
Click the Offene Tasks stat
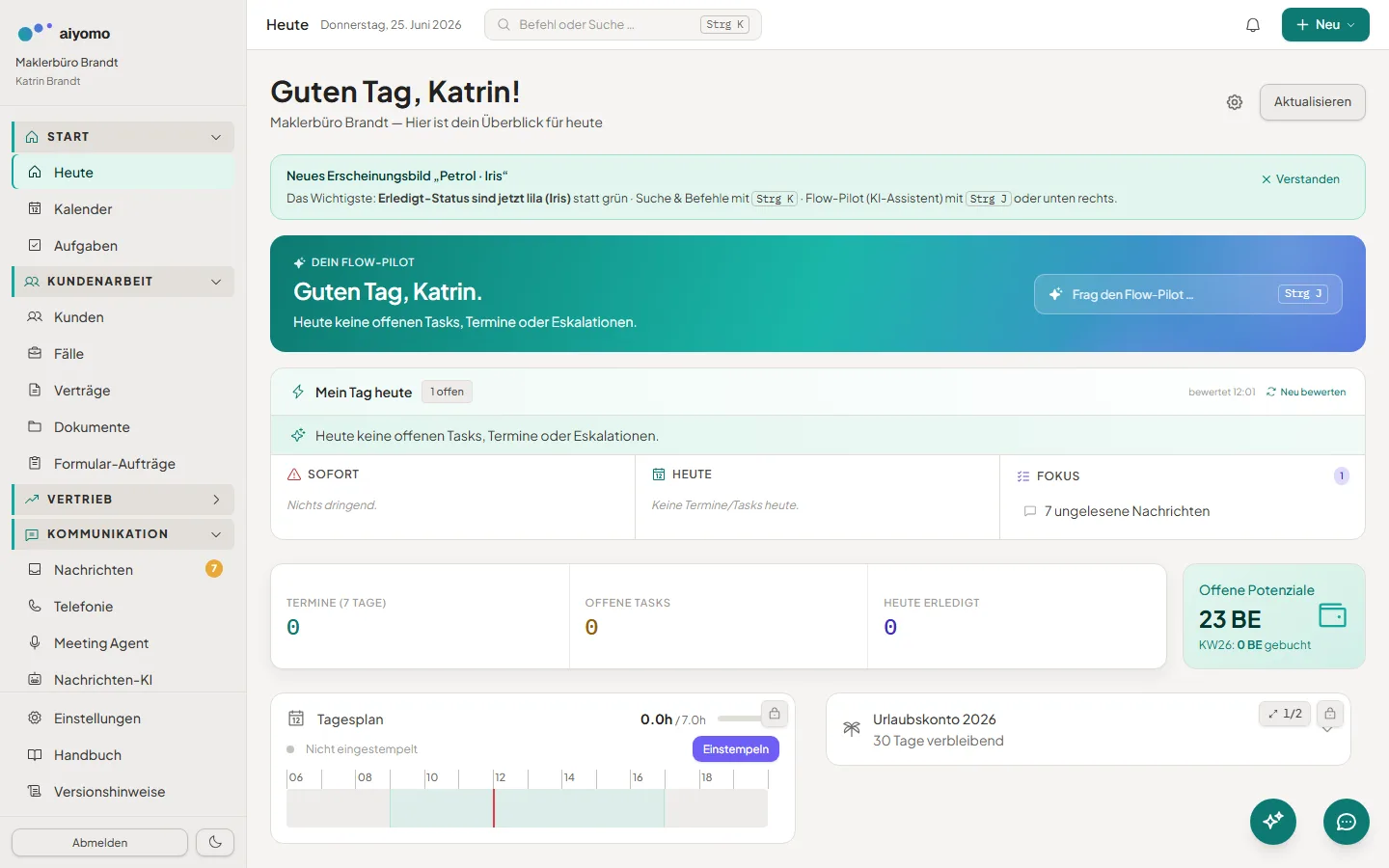coord(718,616)
